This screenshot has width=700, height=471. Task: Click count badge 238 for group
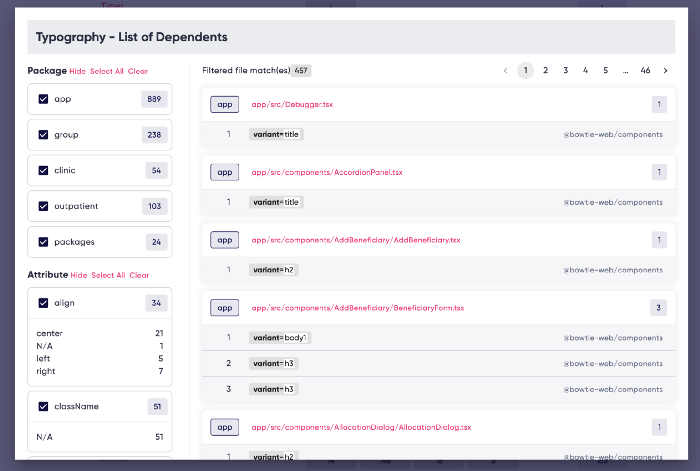click(x=154, y=135)
